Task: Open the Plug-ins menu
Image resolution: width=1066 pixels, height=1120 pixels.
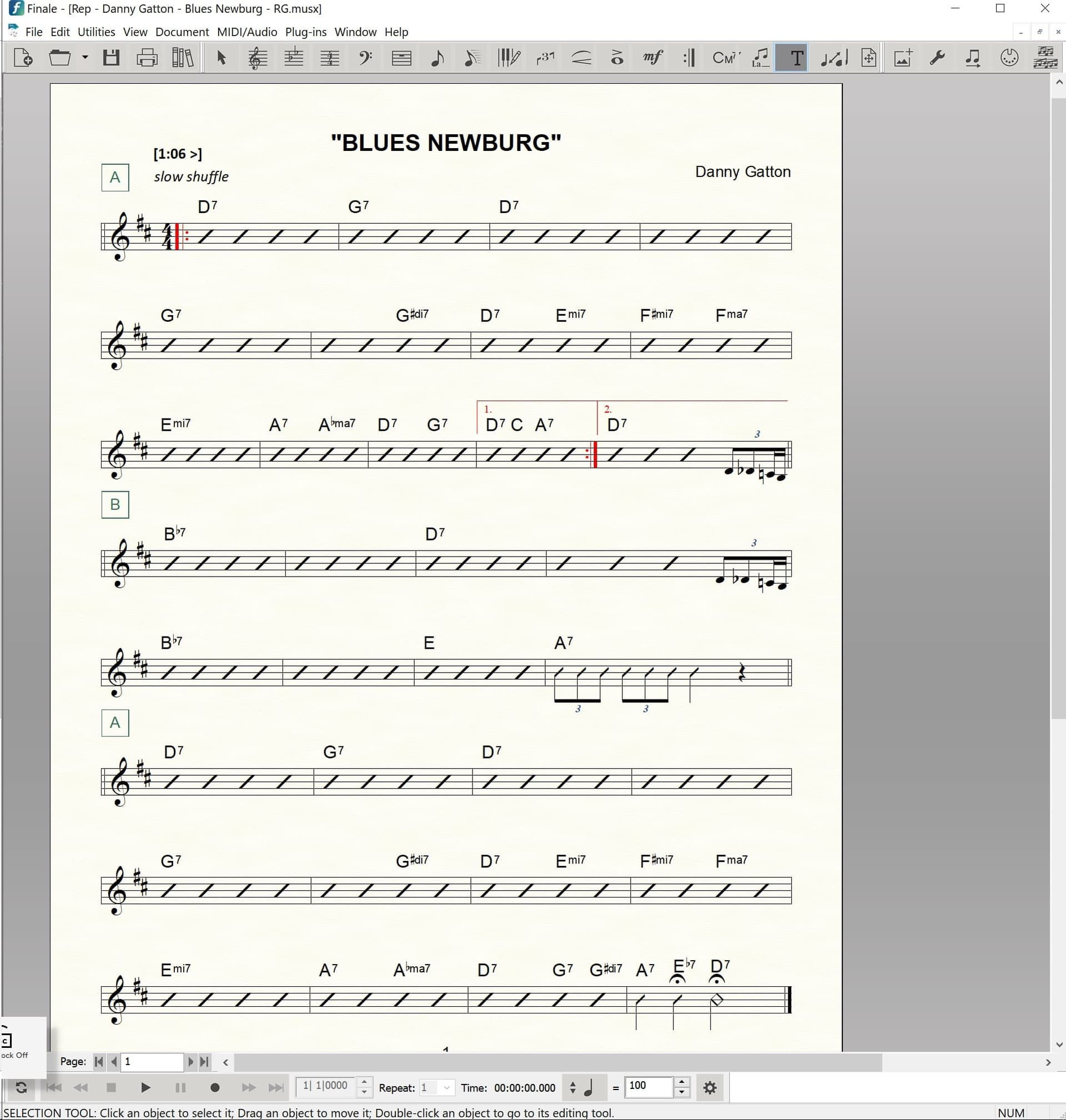Action: (x=306, y=32)
